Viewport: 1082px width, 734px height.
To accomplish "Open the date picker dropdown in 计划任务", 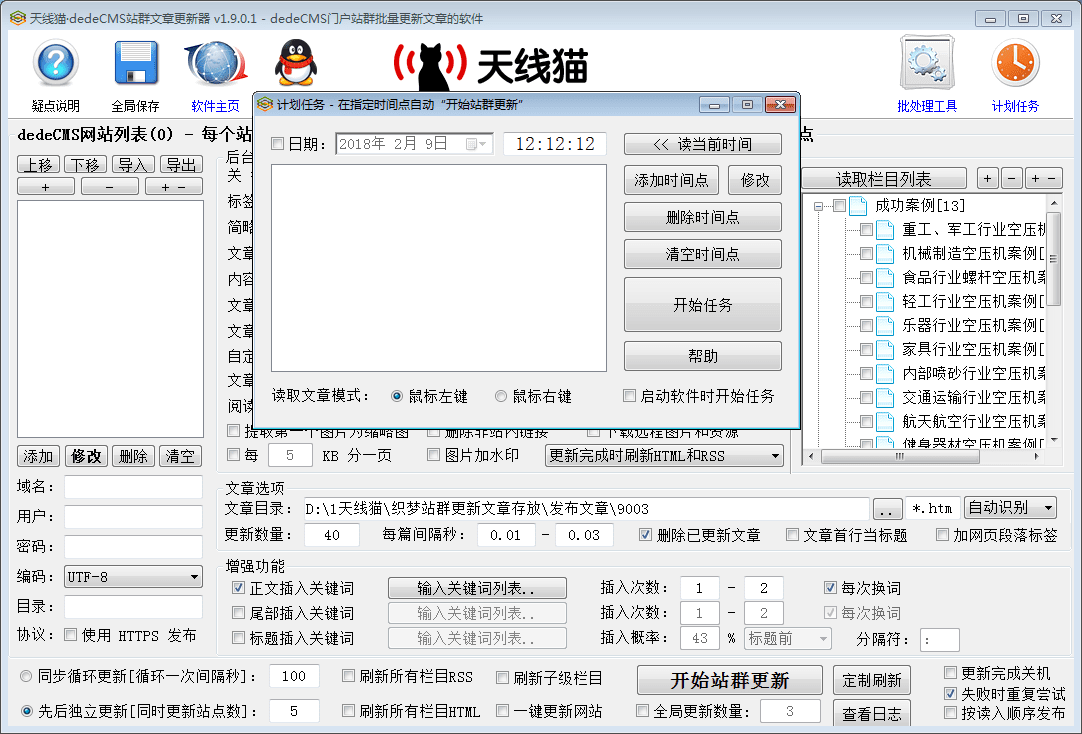I will point(477,143).
